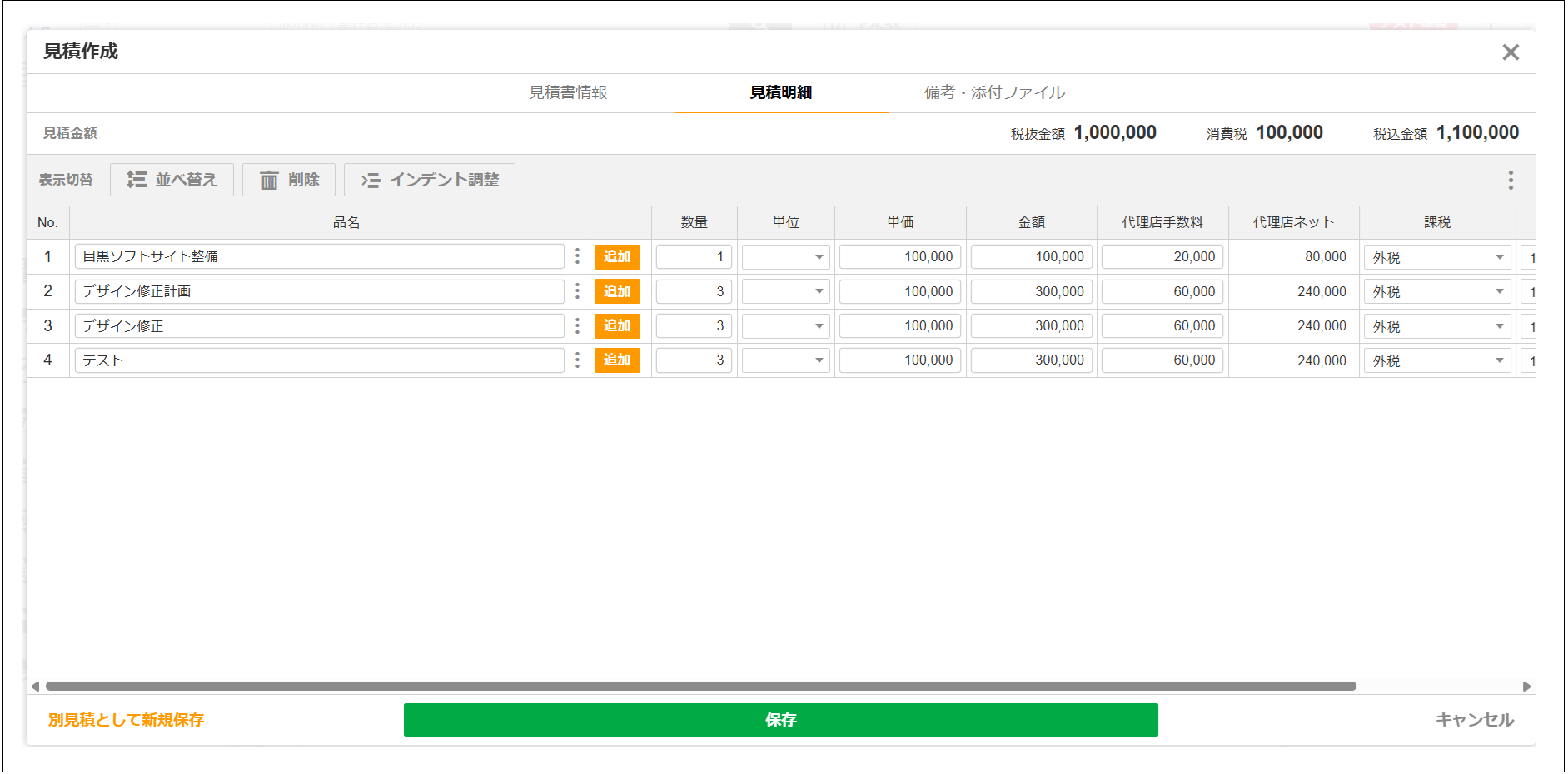The width and height of the screenshot is (1568, 774).
Task: Click the kebab icon beside 目黒ソフトサイト整備
Action: pyautogui.click(x=578, y=256)
